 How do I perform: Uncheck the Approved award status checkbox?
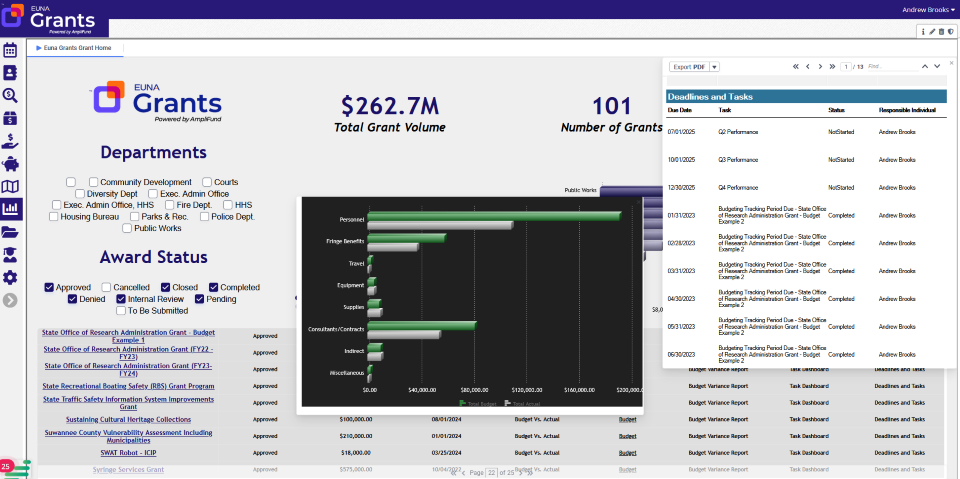pos(49,287)
